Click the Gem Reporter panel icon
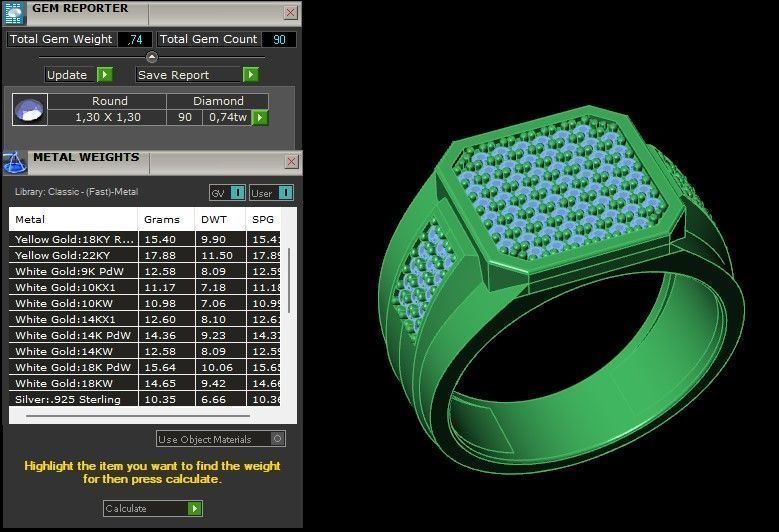Screen dimensions: 779x532 pos(14,13)
